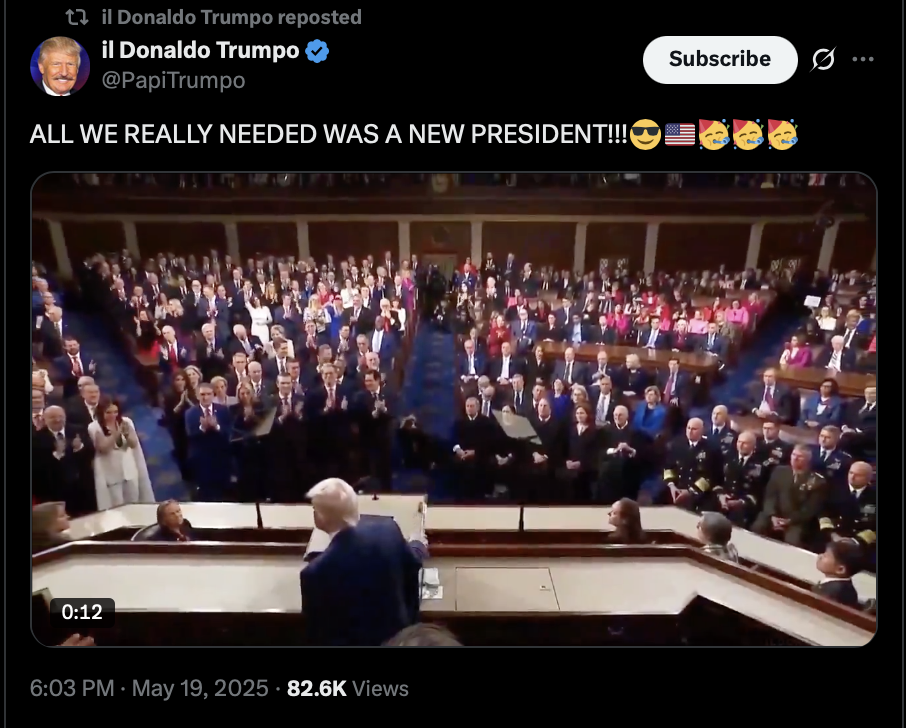Click the sunglasses face emoji
This screenshot has height=728, width=906.
pos(645,134)
